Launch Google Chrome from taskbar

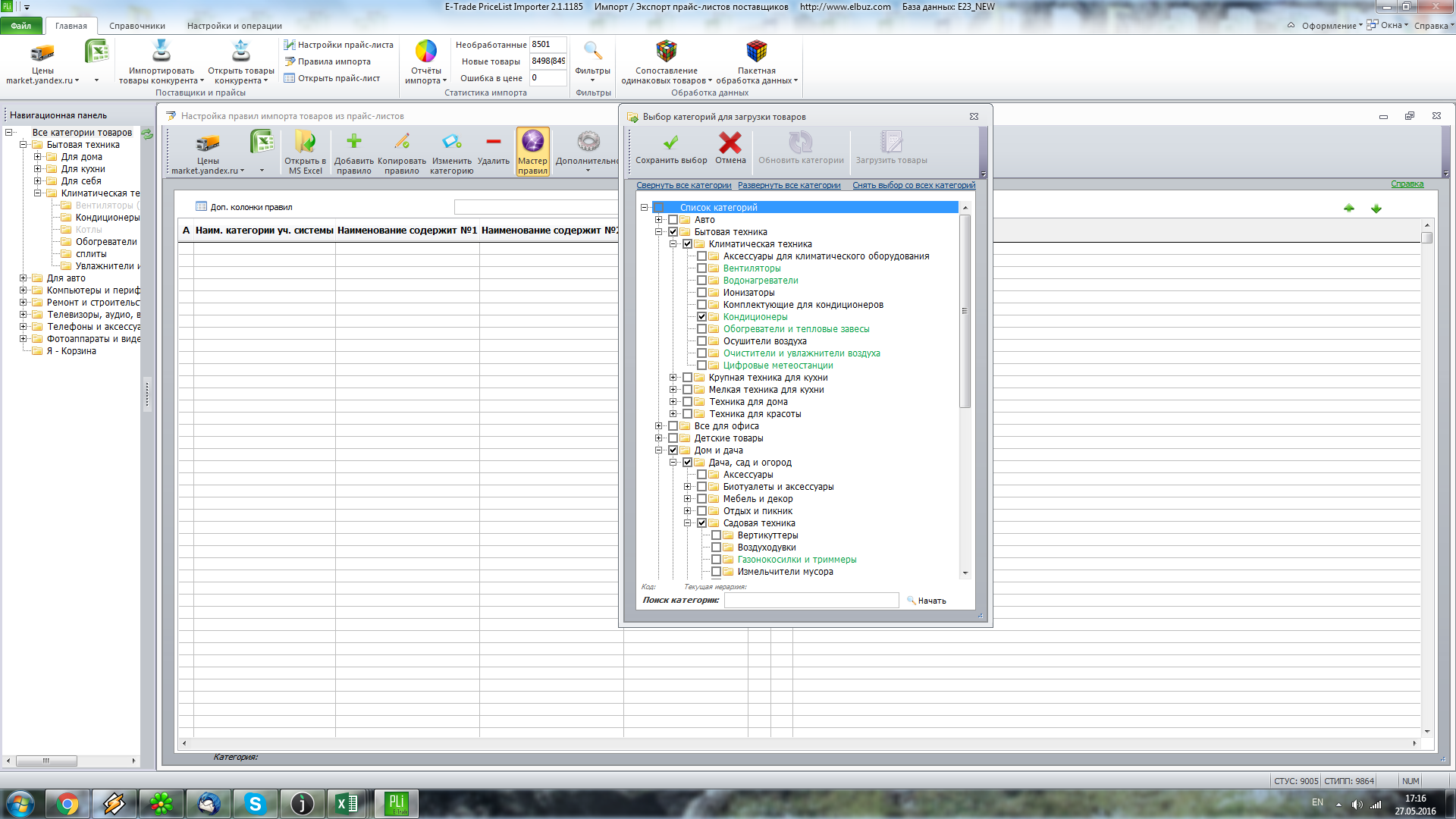coord(67,804)
